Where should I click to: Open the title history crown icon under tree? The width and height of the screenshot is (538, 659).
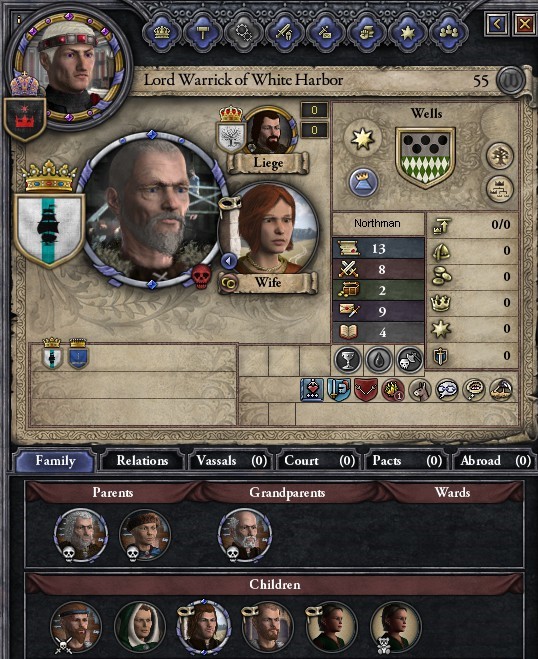500,189
